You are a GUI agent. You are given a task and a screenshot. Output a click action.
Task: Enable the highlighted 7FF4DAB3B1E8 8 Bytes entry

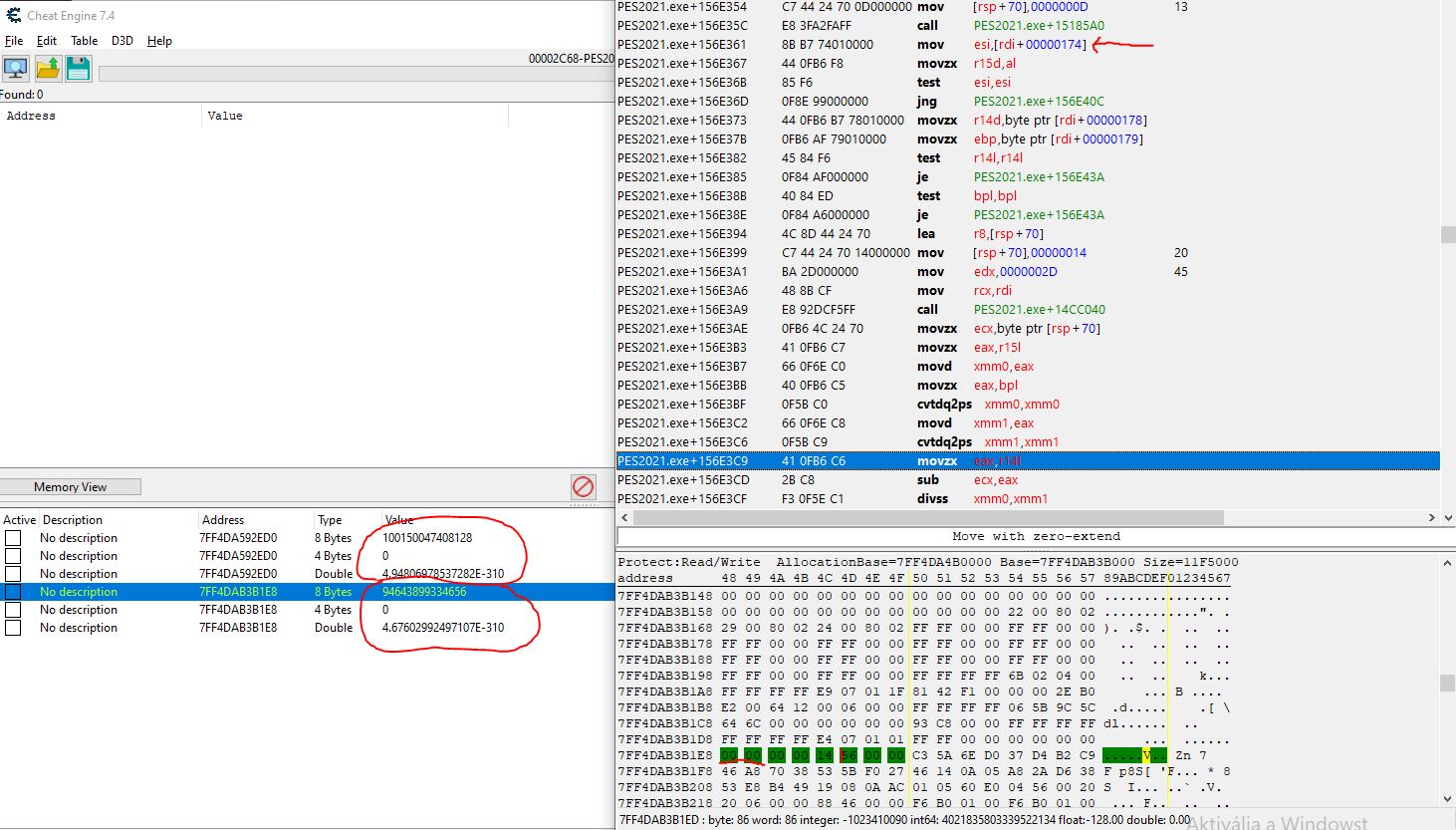13,592
